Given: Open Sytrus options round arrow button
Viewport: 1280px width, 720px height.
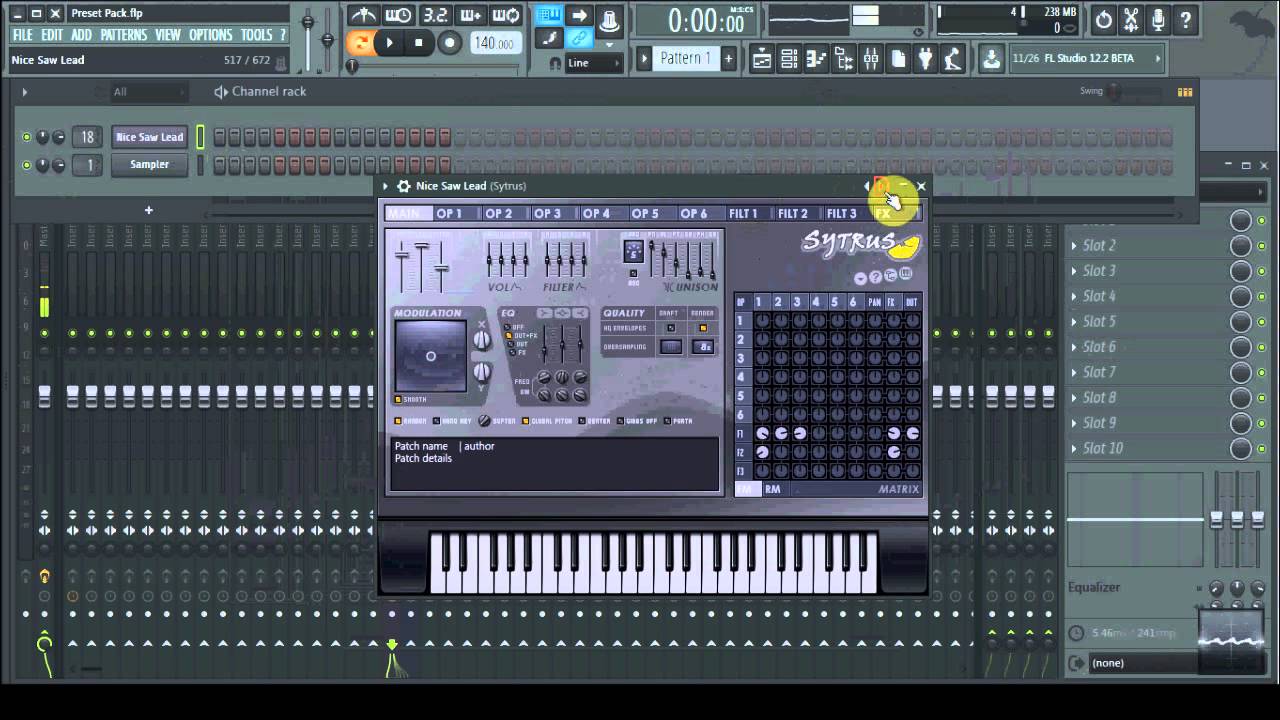Looking at the screenshot, I should pyautogui.click(x=861, y=278).
